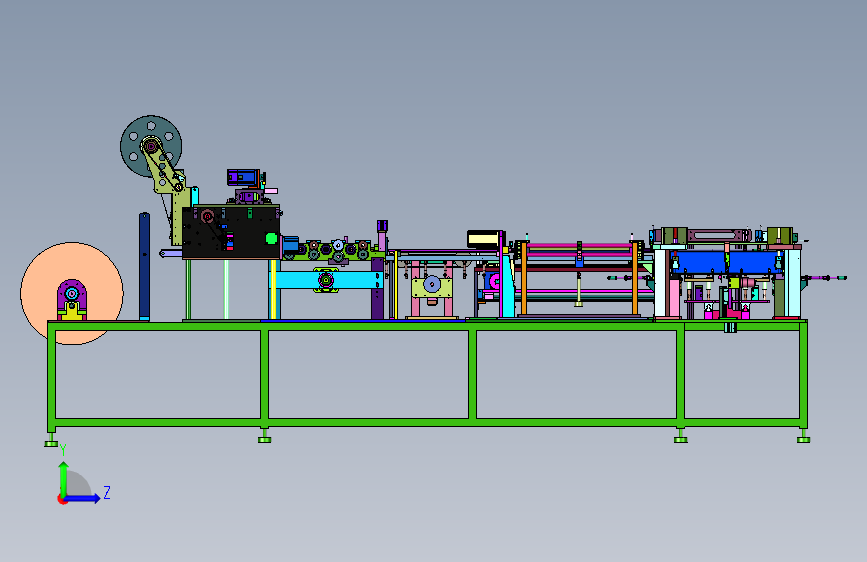Pick the pale yellow rectangular box
The height and width of the screenshot is (562, 867).
(484, 240)
